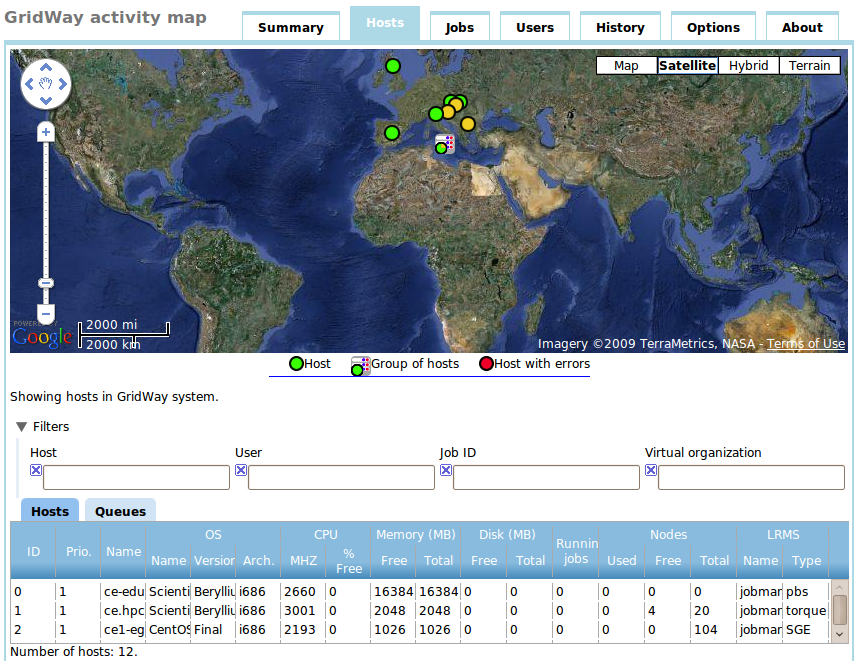859x667 pixels.
Task: Click the green marker west of yellow cluster
Action: point(436,114)
